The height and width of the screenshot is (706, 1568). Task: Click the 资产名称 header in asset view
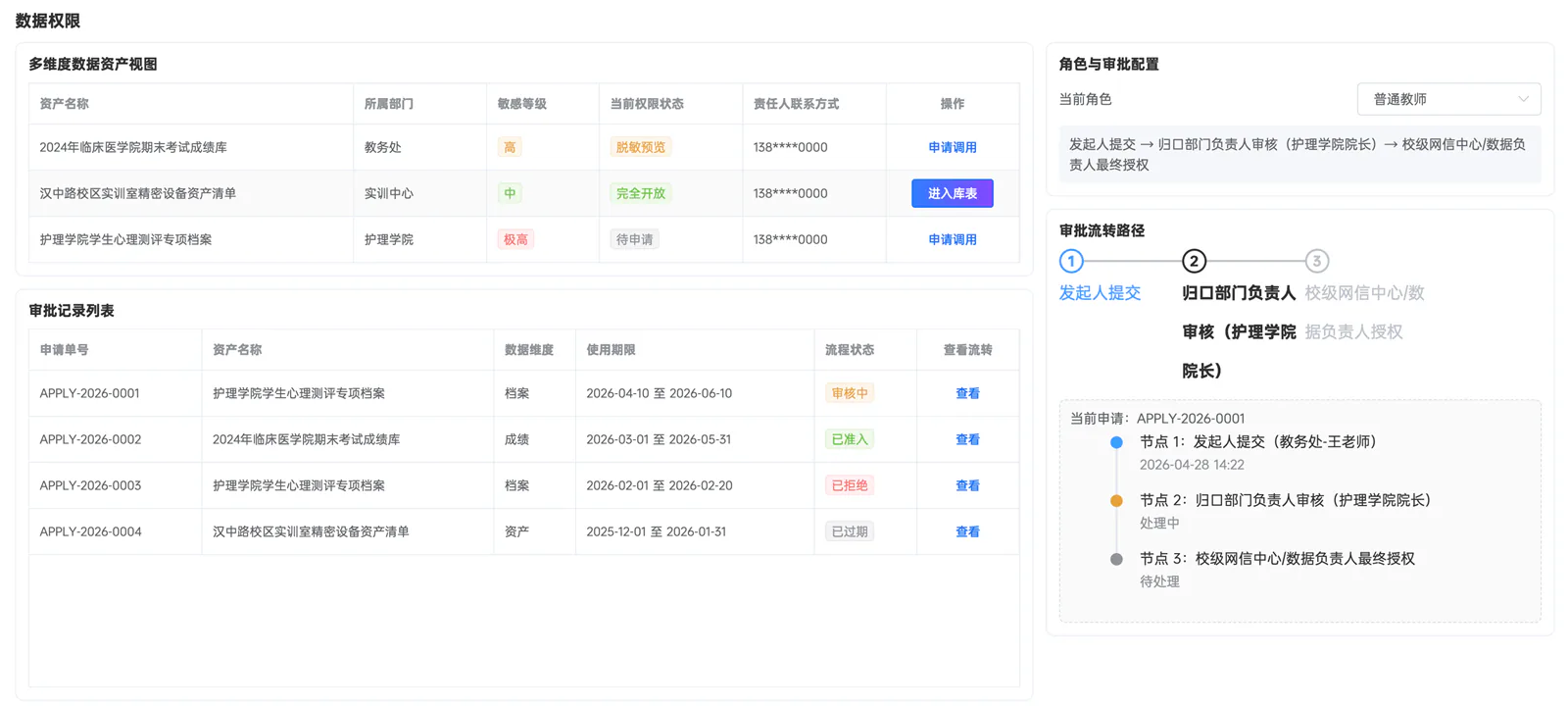(64, 104)
